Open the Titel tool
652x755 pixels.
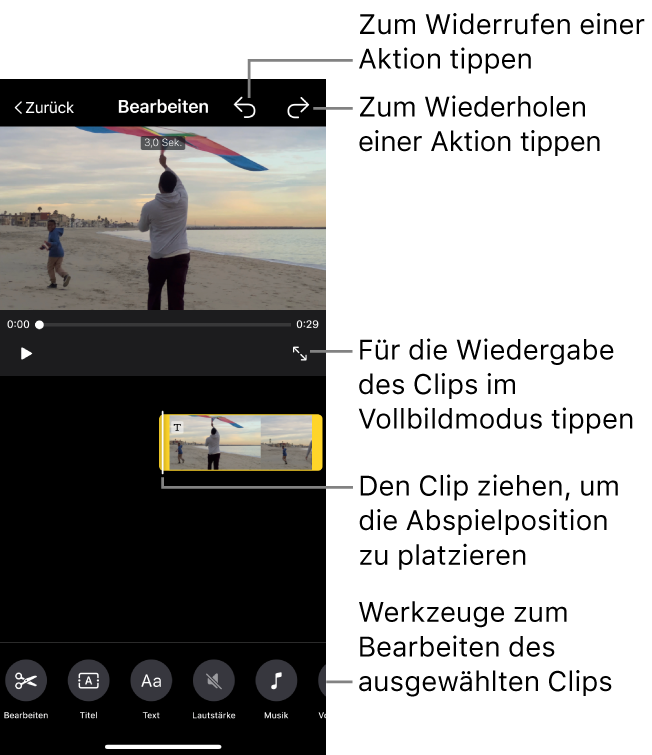[x=89, y=680]
